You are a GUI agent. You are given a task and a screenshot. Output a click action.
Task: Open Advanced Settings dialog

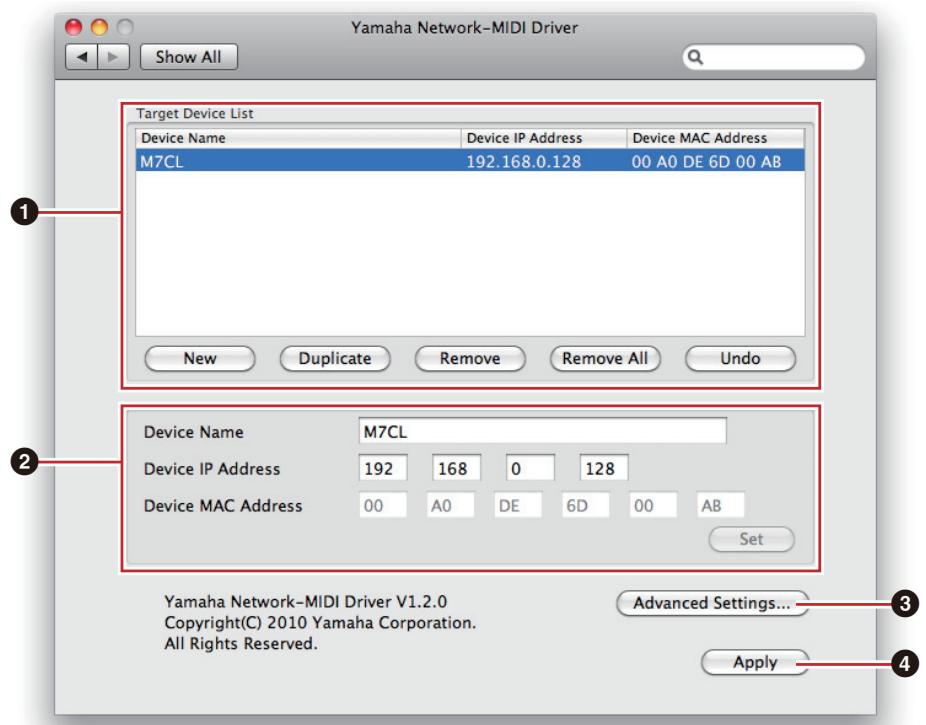712,603
